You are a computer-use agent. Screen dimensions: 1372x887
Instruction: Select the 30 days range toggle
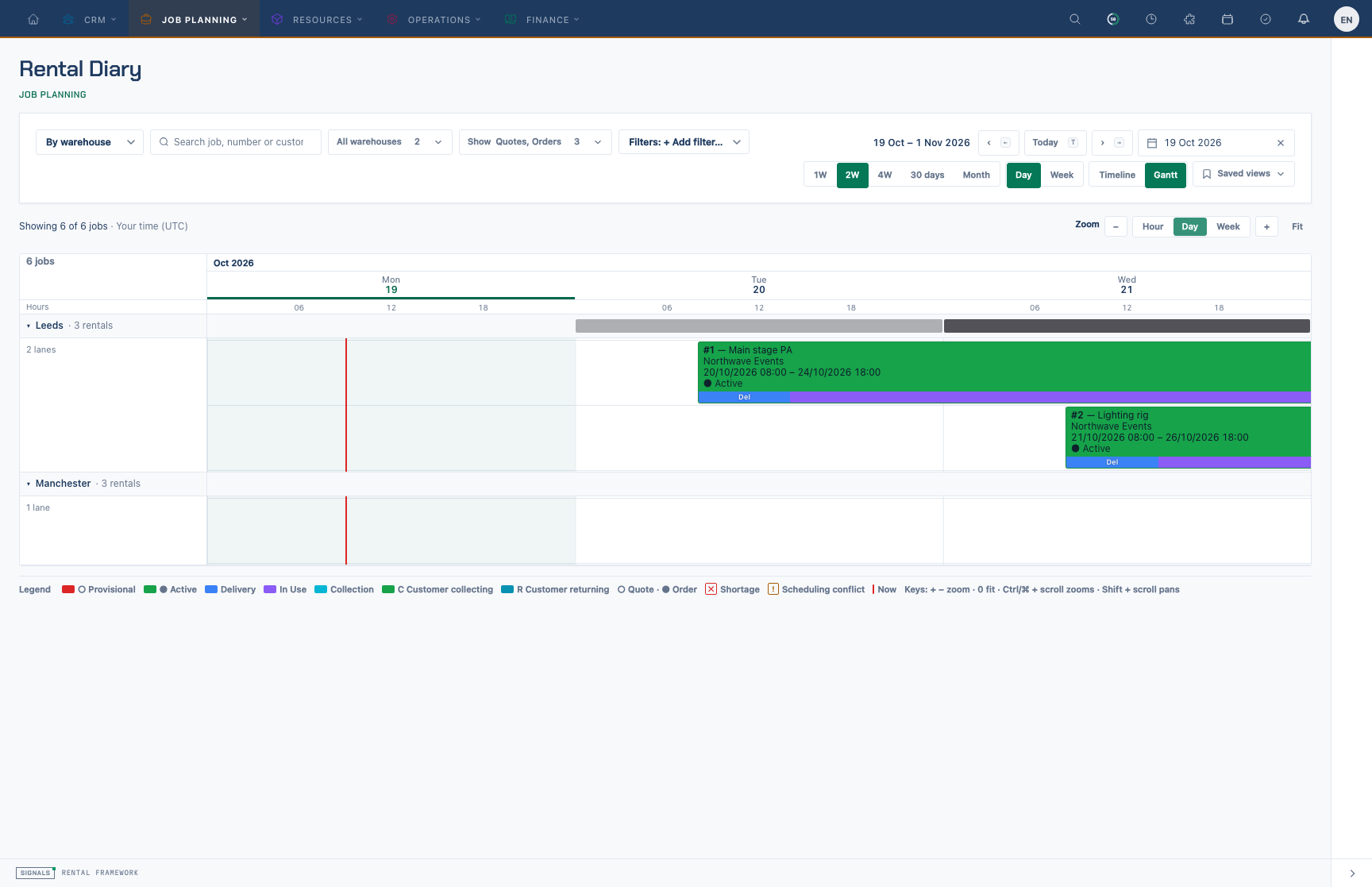(x=927, y=175)
